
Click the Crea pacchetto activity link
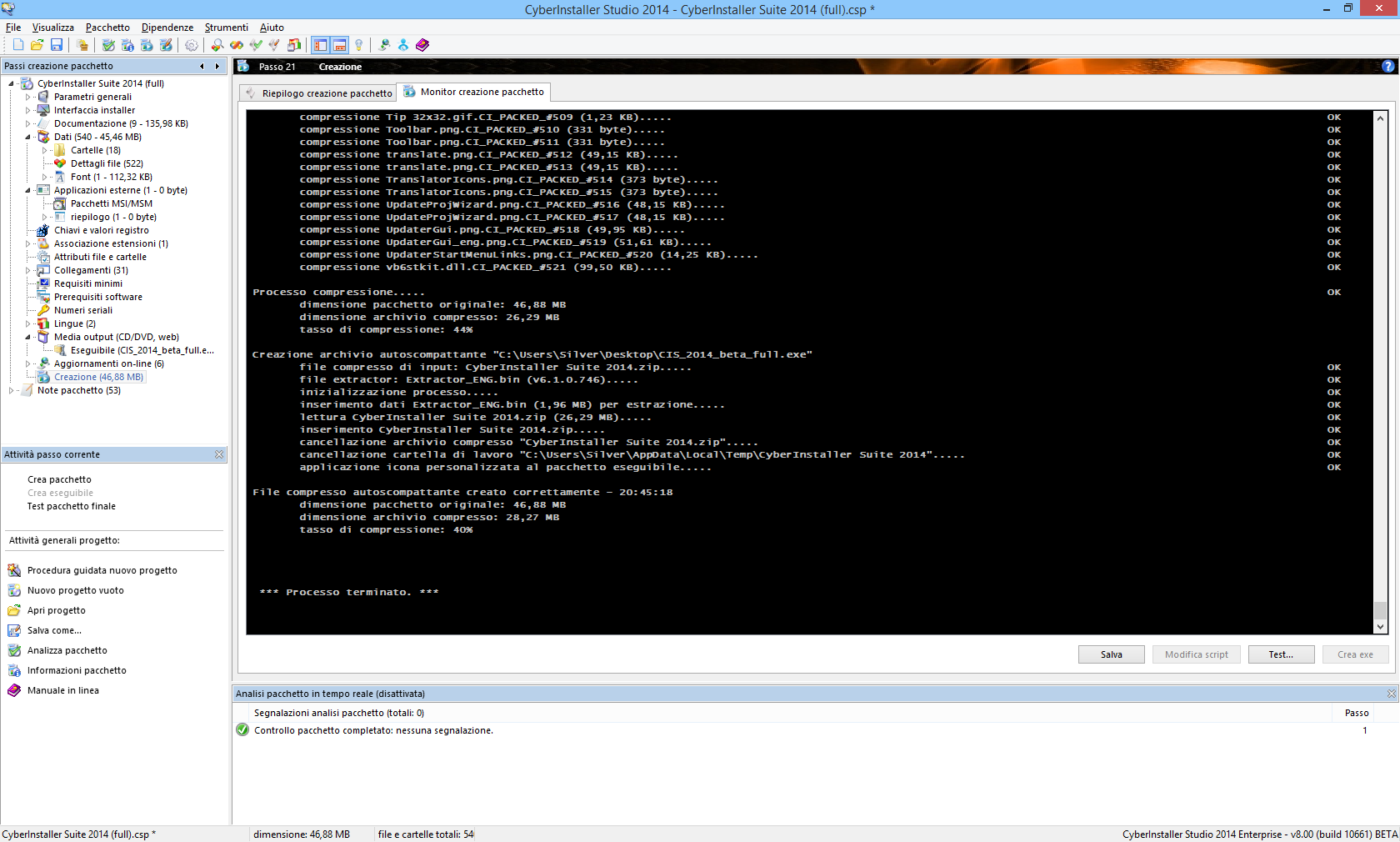click(x=59, y=479)
